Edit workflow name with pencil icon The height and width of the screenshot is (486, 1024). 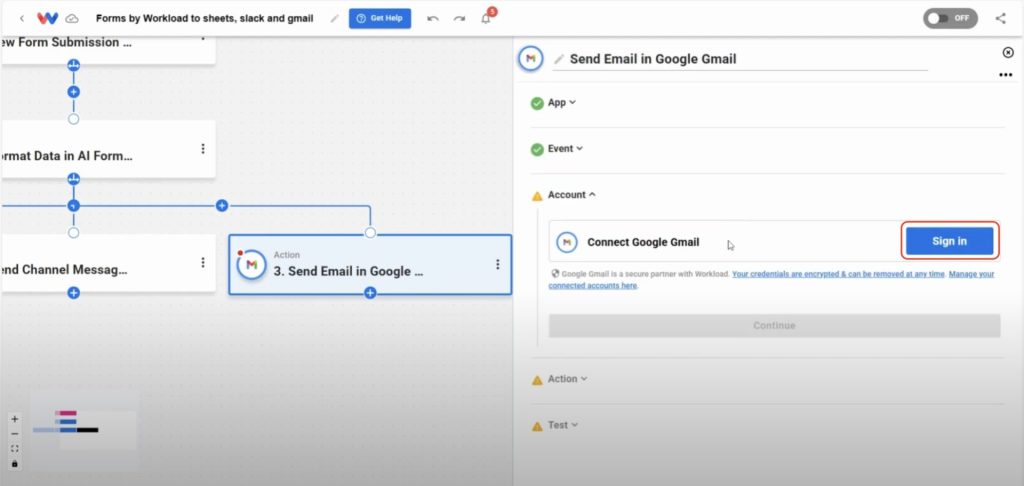pyautogui.click(x=334, y=18)
